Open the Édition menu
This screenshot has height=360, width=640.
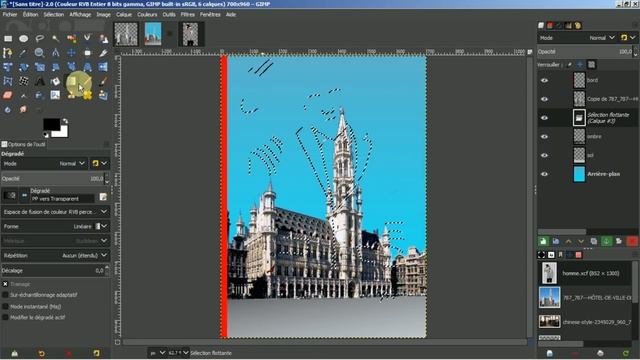pos(30,14)
